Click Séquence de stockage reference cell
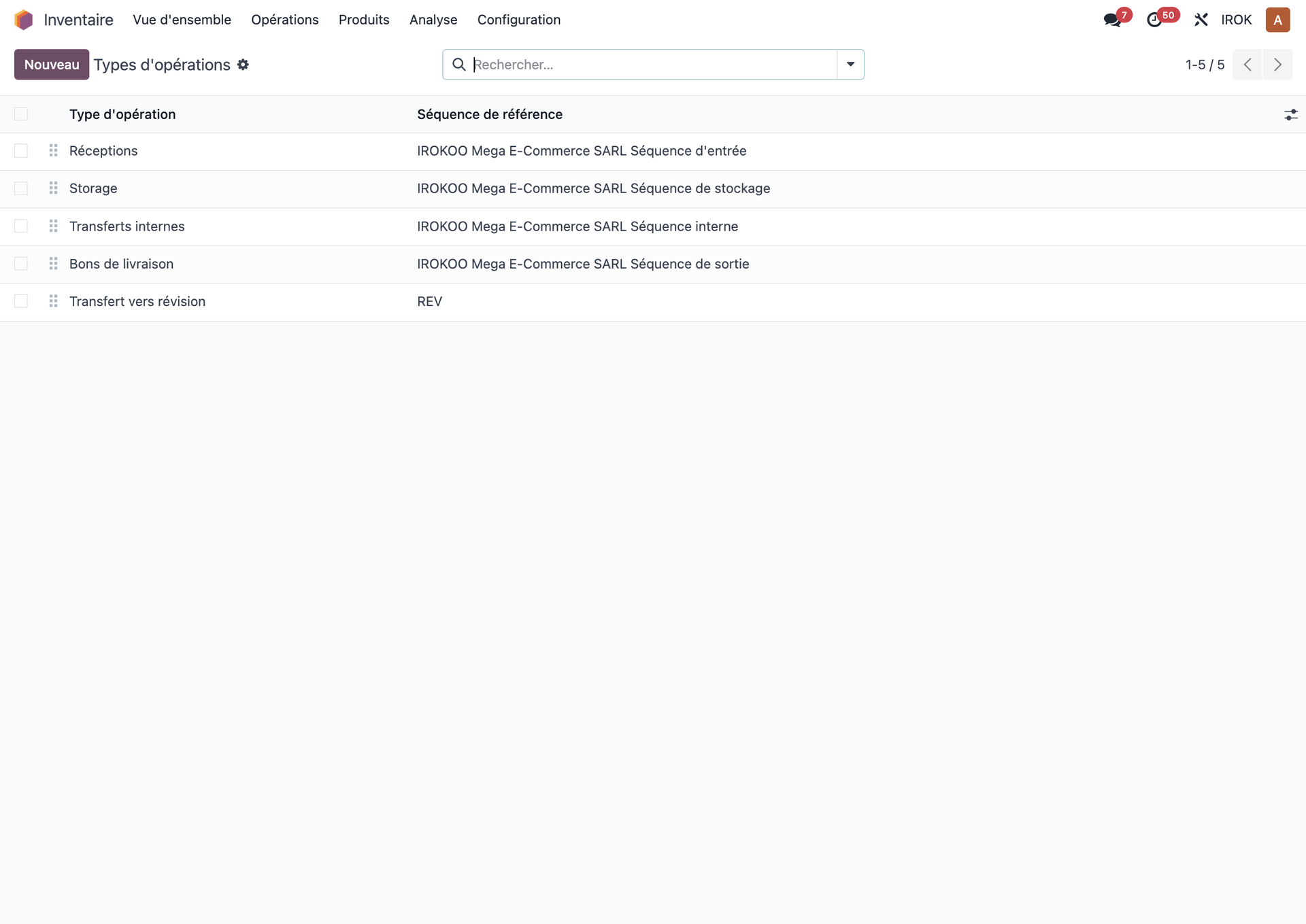This screenshot has height=924, width=1306. (594, 188)
